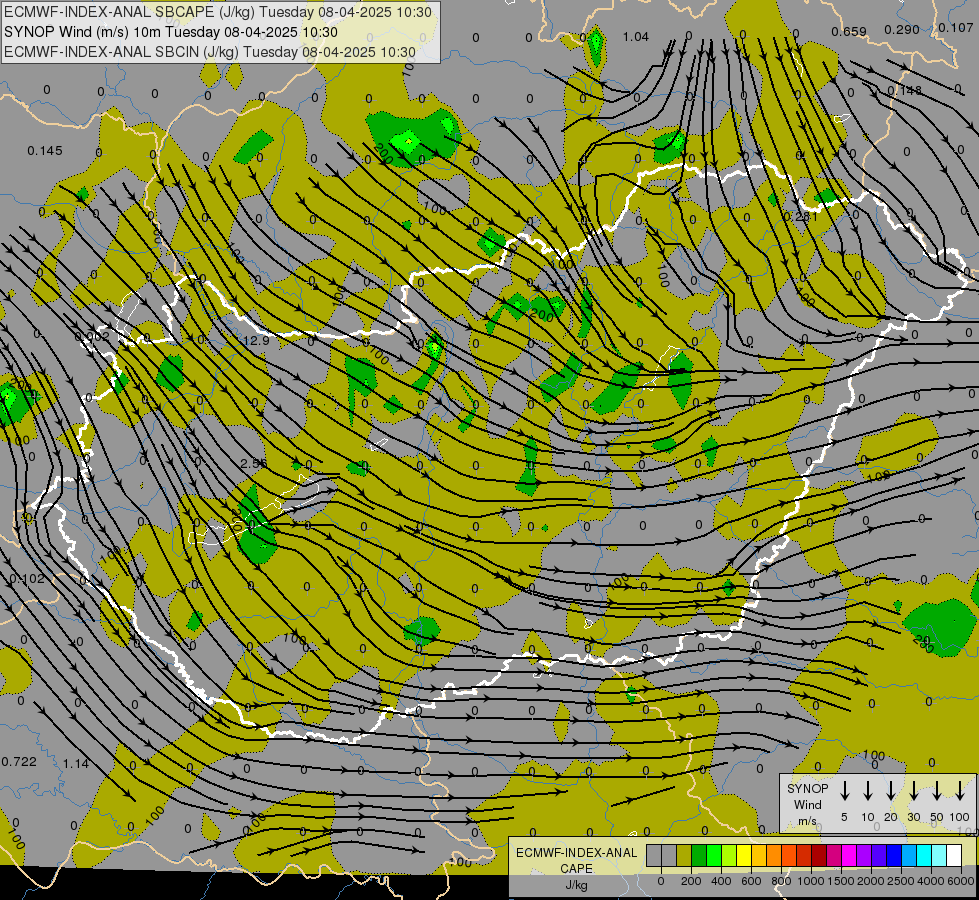The image size is (979, 900).
Task: Click the 0.290 value on the map
Action: pos(902,29)
